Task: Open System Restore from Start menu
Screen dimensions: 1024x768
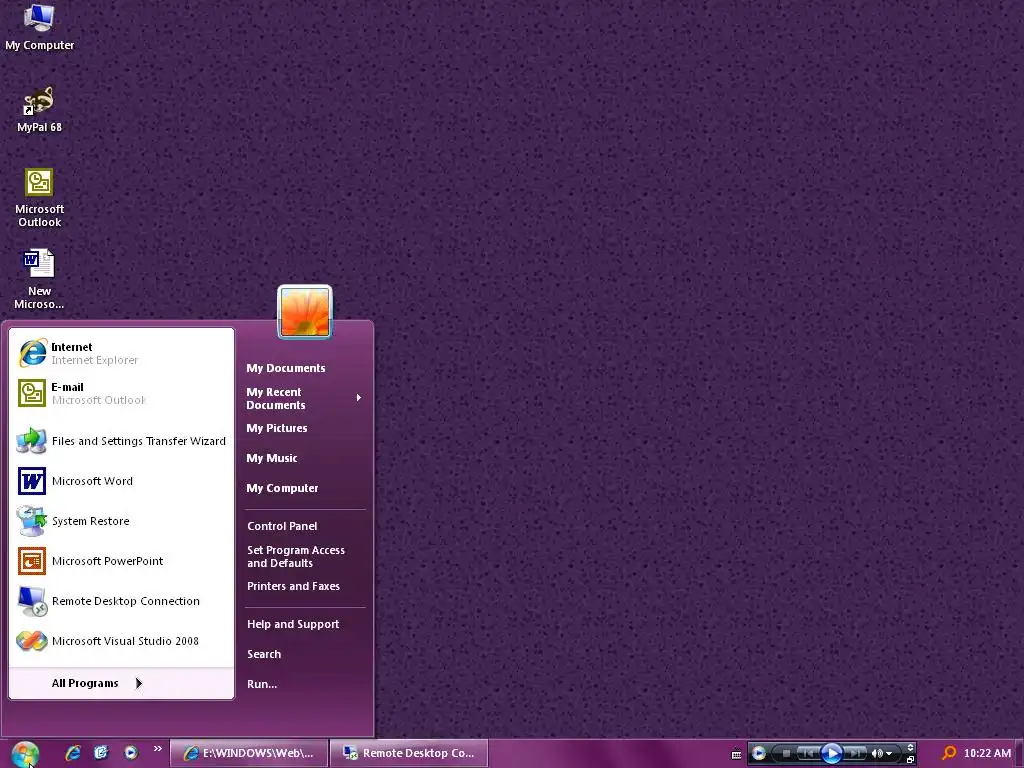Action: coord(121,521)
